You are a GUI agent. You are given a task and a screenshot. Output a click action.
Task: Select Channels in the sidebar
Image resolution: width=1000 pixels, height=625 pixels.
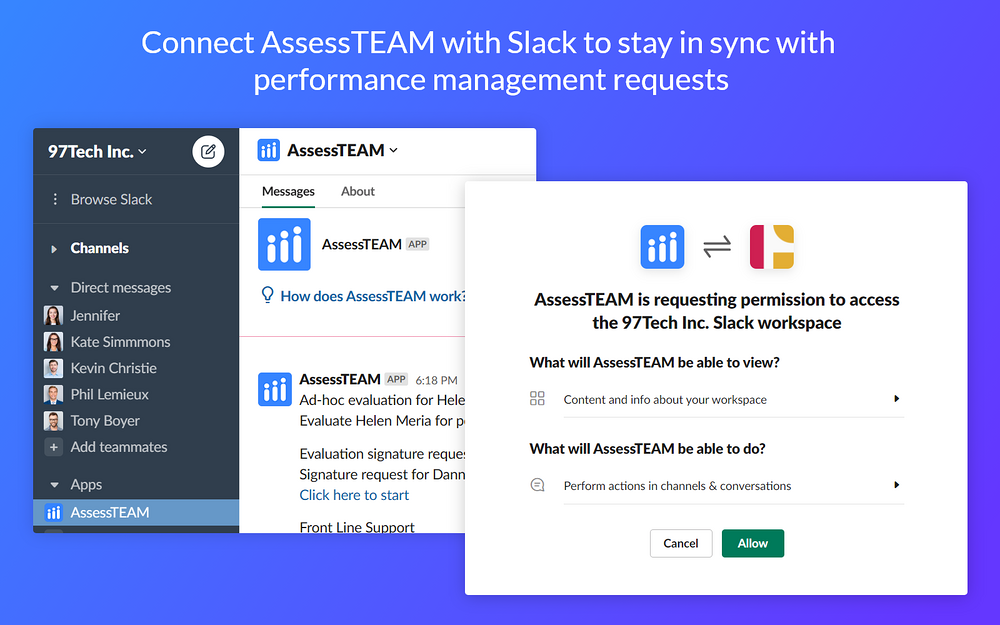pyautogui.click(x=99, y=248)
